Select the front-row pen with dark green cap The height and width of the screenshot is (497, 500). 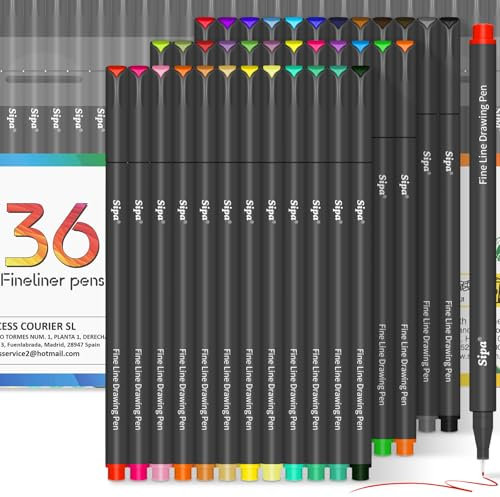pos(360,273)
